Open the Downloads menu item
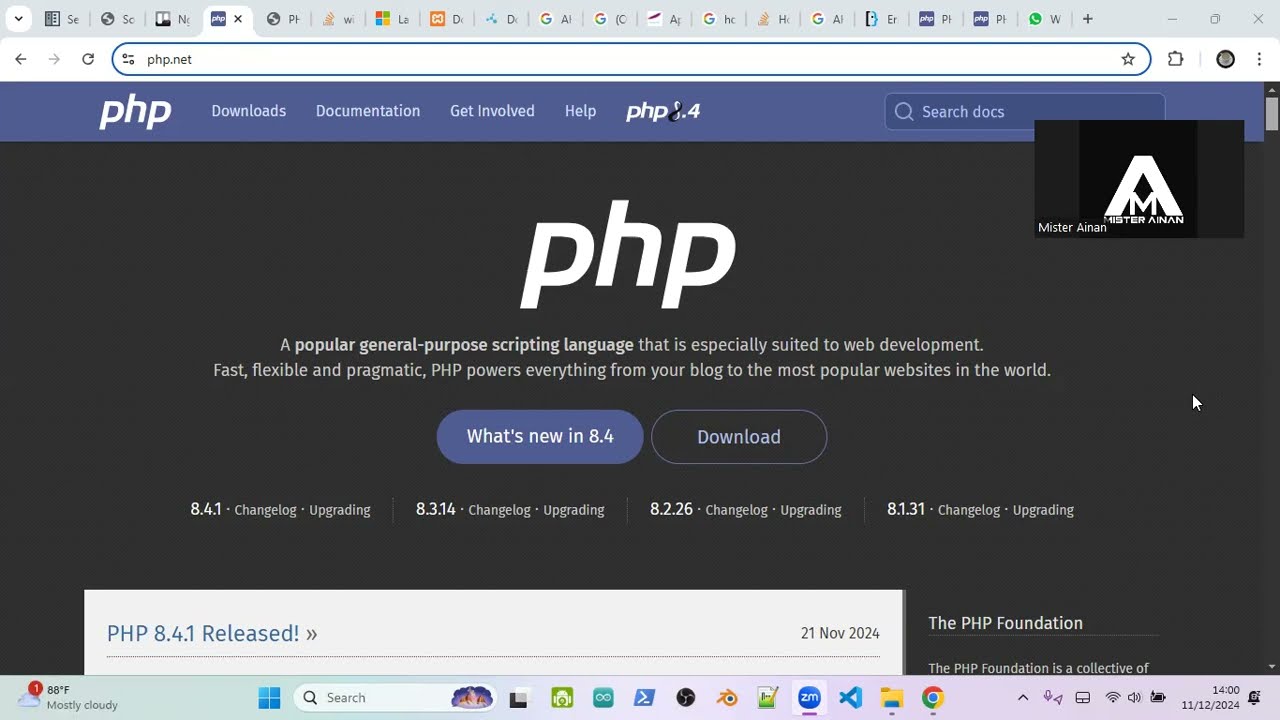The image size is (1280, 720). [249, 111]
